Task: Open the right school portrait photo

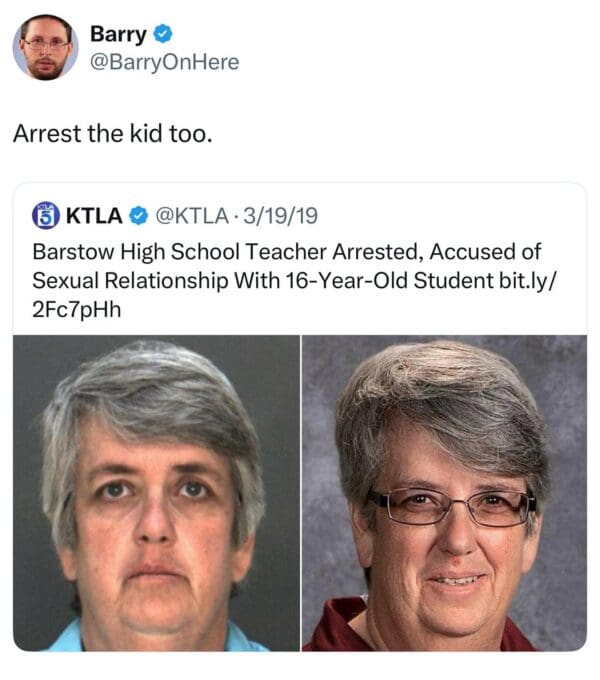Action: pyautogui.click(x=444, y=493)
